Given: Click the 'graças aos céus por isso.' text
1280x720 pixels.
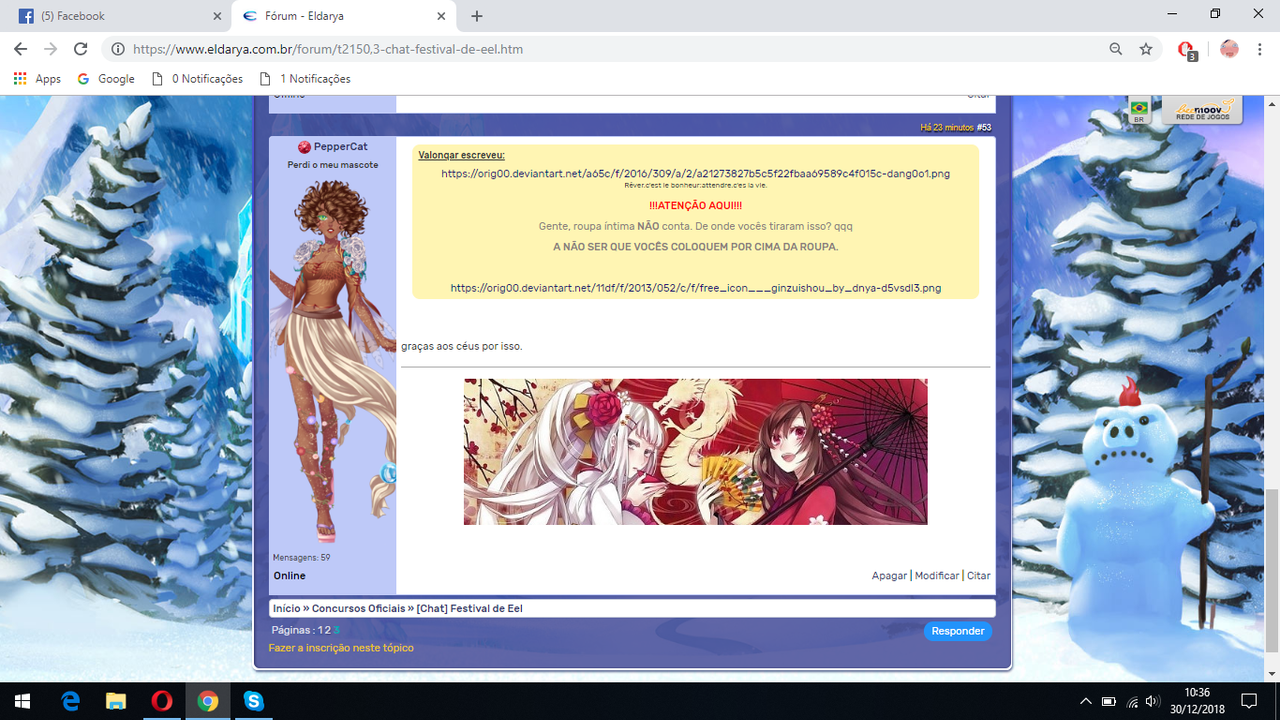Looking at the screenshot, I should tap(462, 346).
